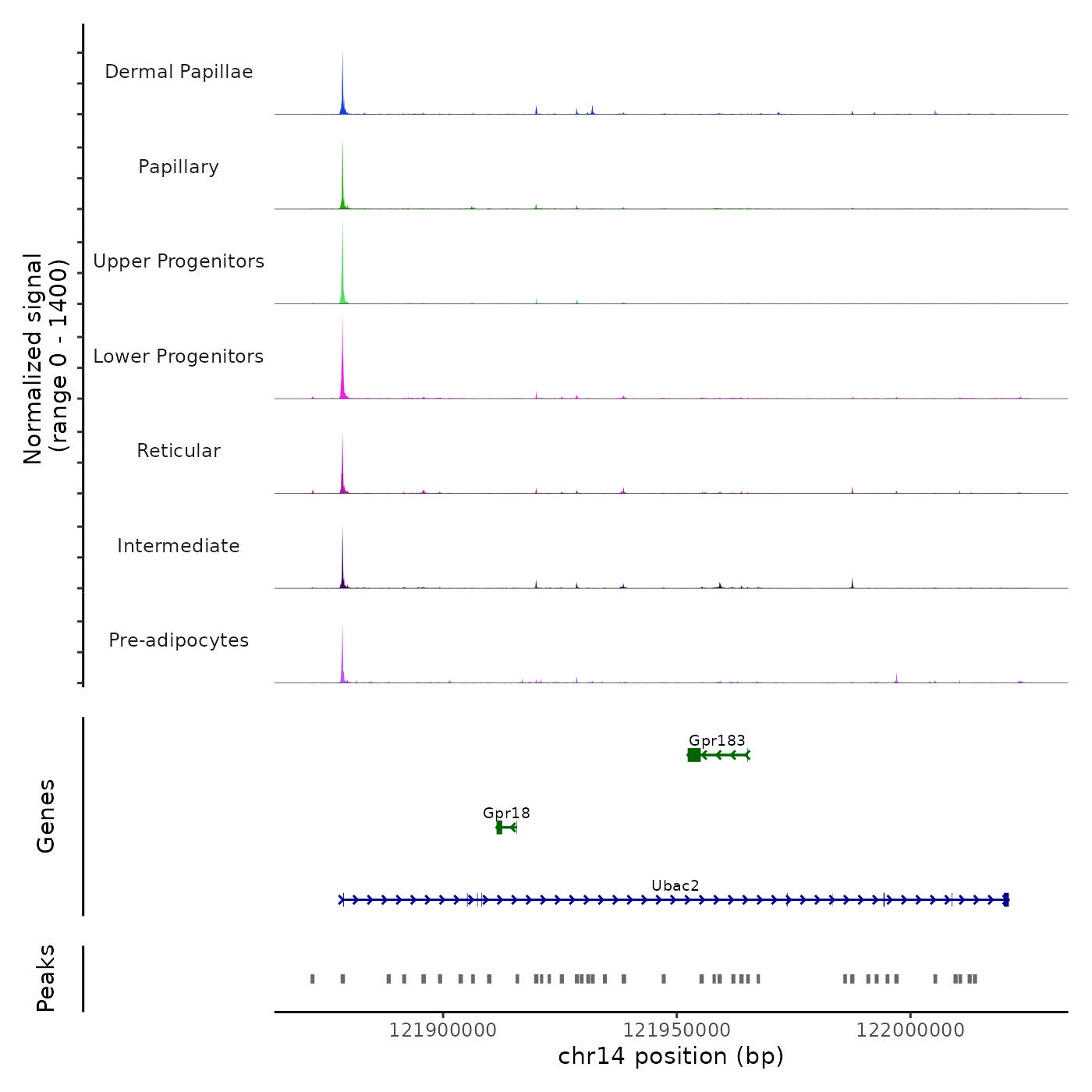This screenshot has width=1092, height=1092.
Task: Click the Pre-adipocytes track label
Action: pyautogui.click(x=179, y=640)
